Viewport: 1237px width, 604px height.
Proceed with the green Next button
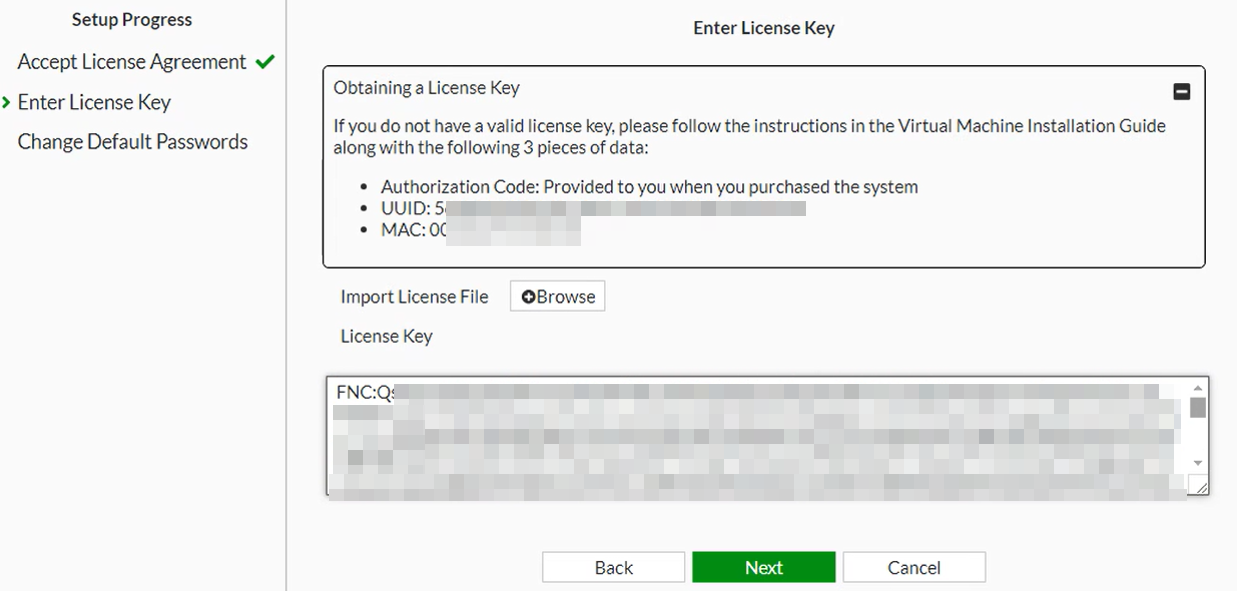pos(763,567)
